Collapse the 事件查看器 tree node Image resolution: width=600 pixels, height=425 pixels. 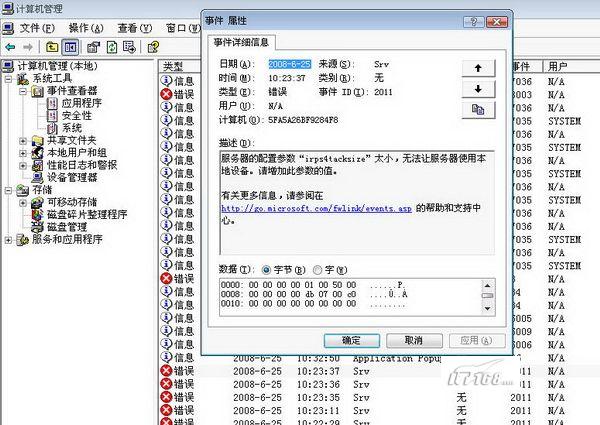pyautogui.click(x=23, y=91)
